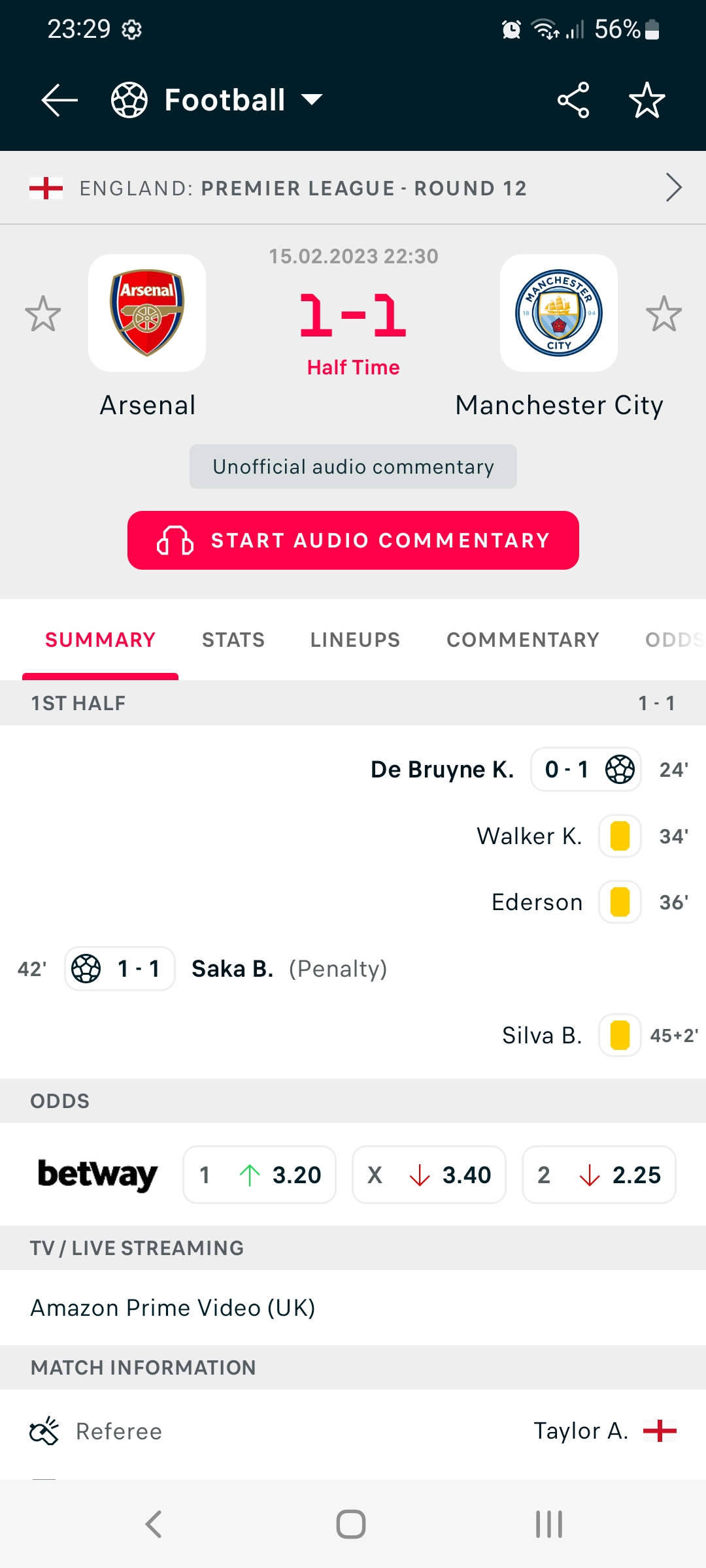
Task: Expand the Premier League Round 12 row
Action: [x=673, y=188]
